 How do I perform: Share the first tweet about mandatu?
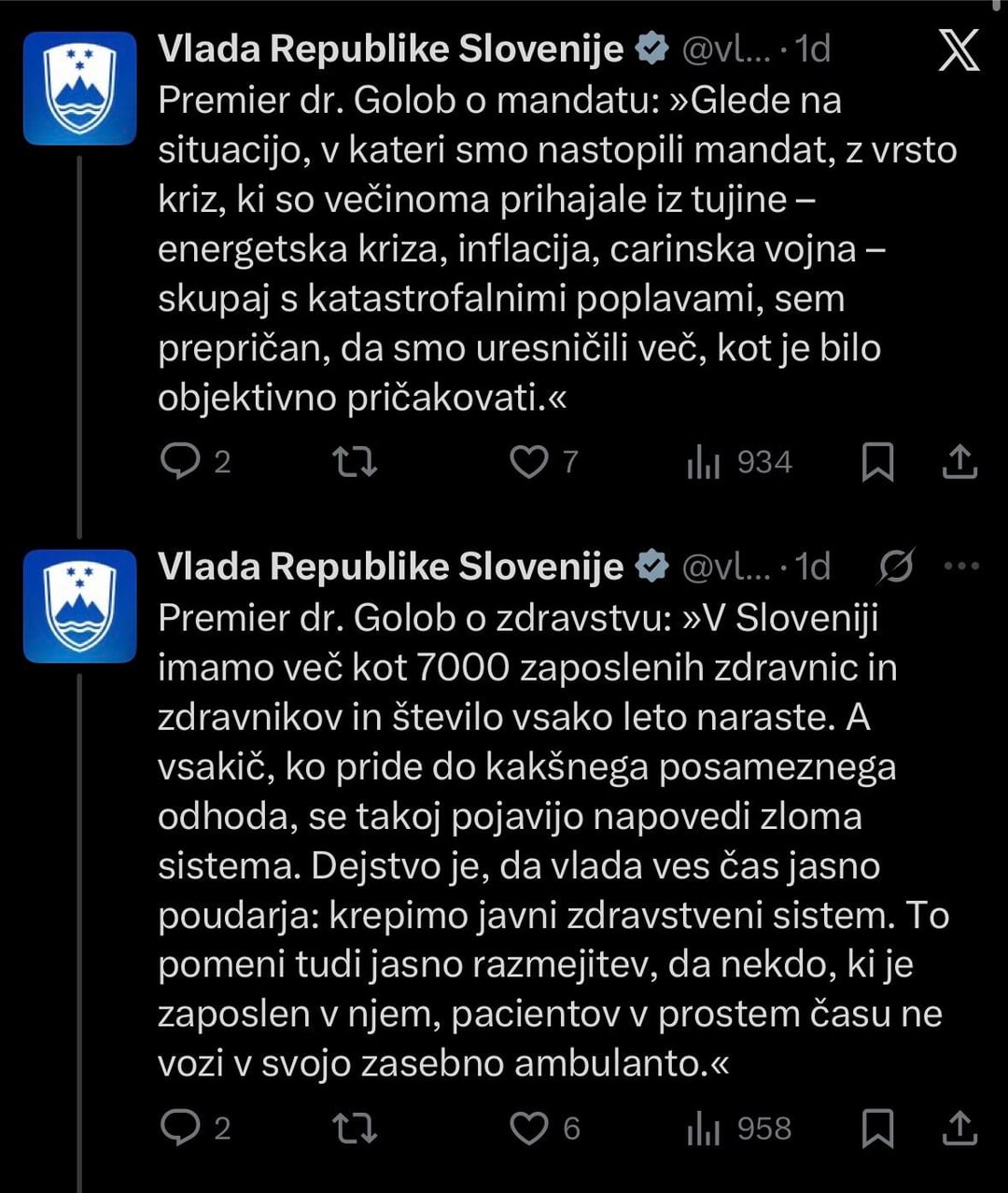click(x=959, y=461)
